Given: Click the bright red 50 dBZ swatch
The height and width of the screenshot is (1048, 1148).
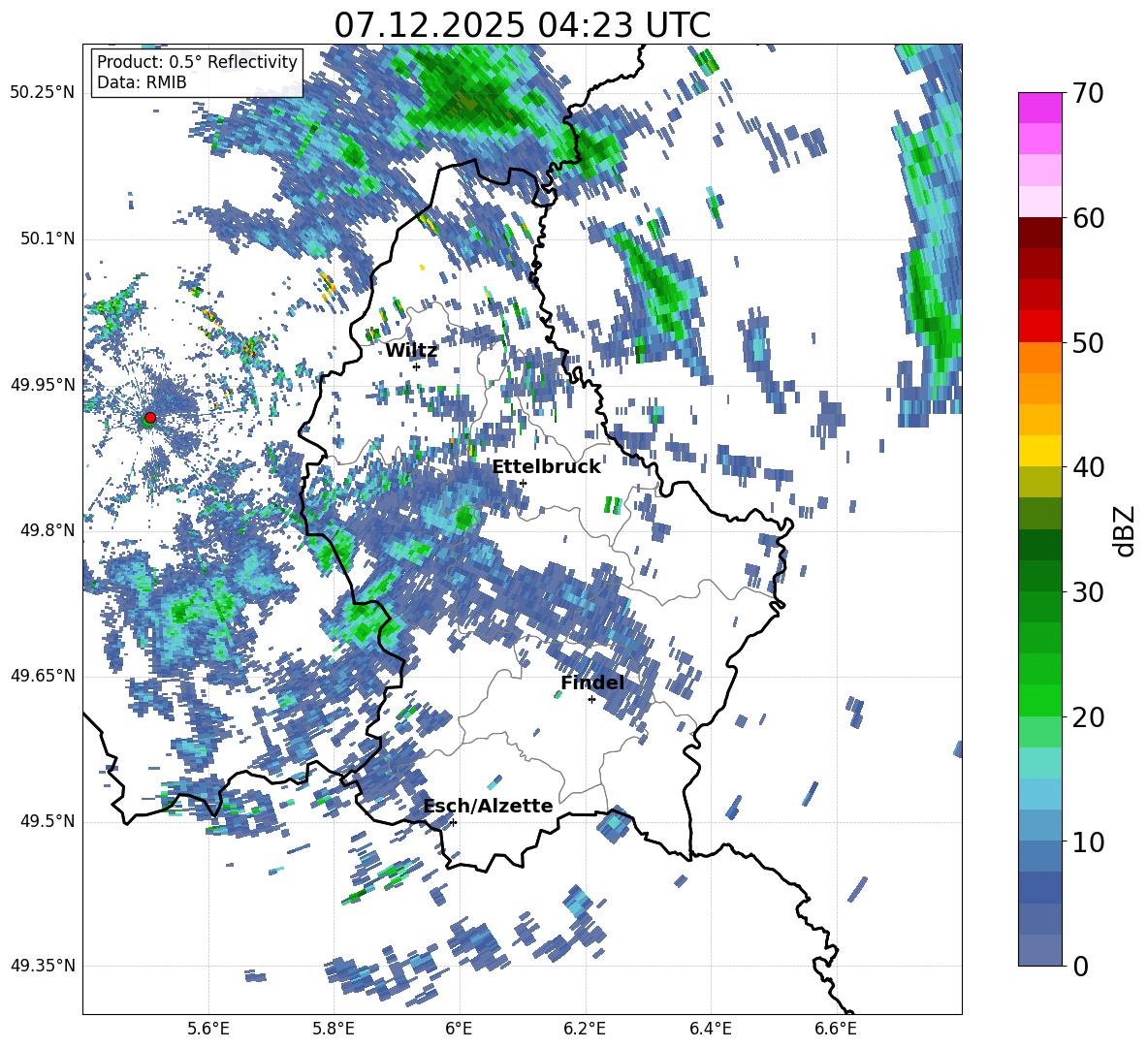Looking at the screenshot, I should click(x=1039, y=327).
